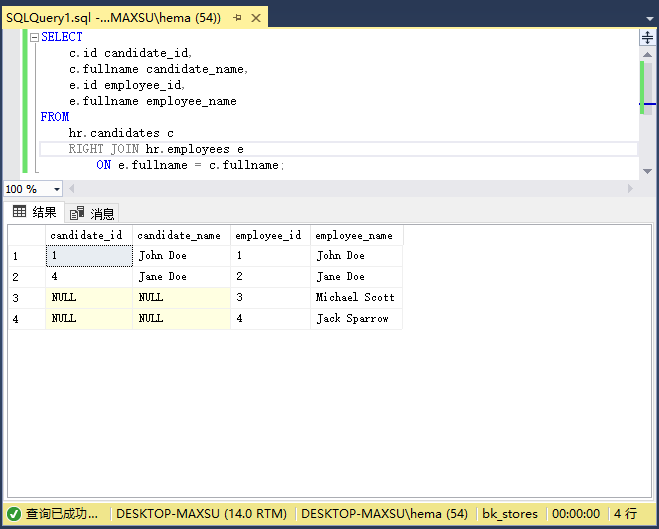Click employee_name cell Jane Doe
659x529 pixels.
point(356,277)
